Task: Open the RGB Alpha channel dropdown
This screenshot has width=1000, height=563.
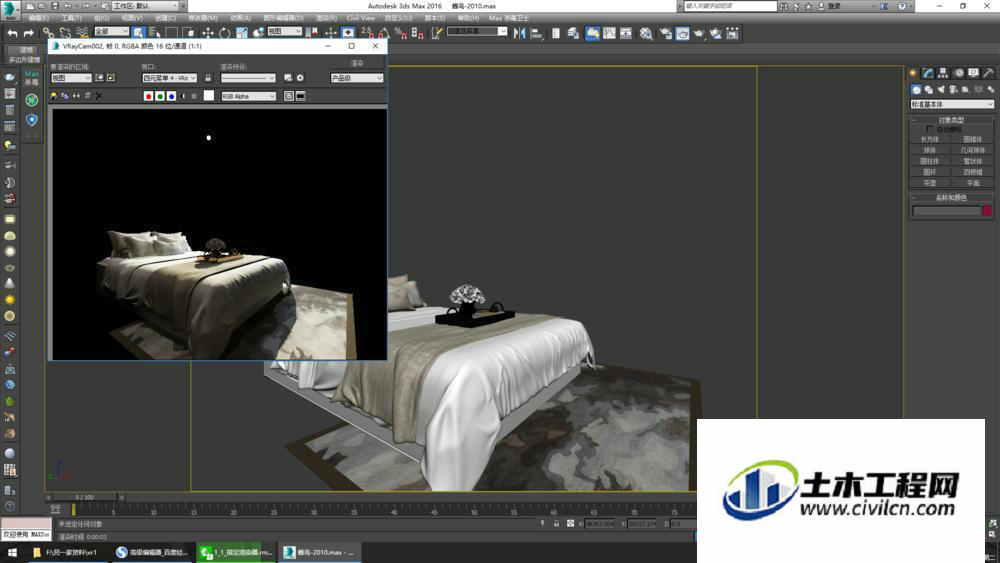Action: pyautogui.click(x=248, y=96)
